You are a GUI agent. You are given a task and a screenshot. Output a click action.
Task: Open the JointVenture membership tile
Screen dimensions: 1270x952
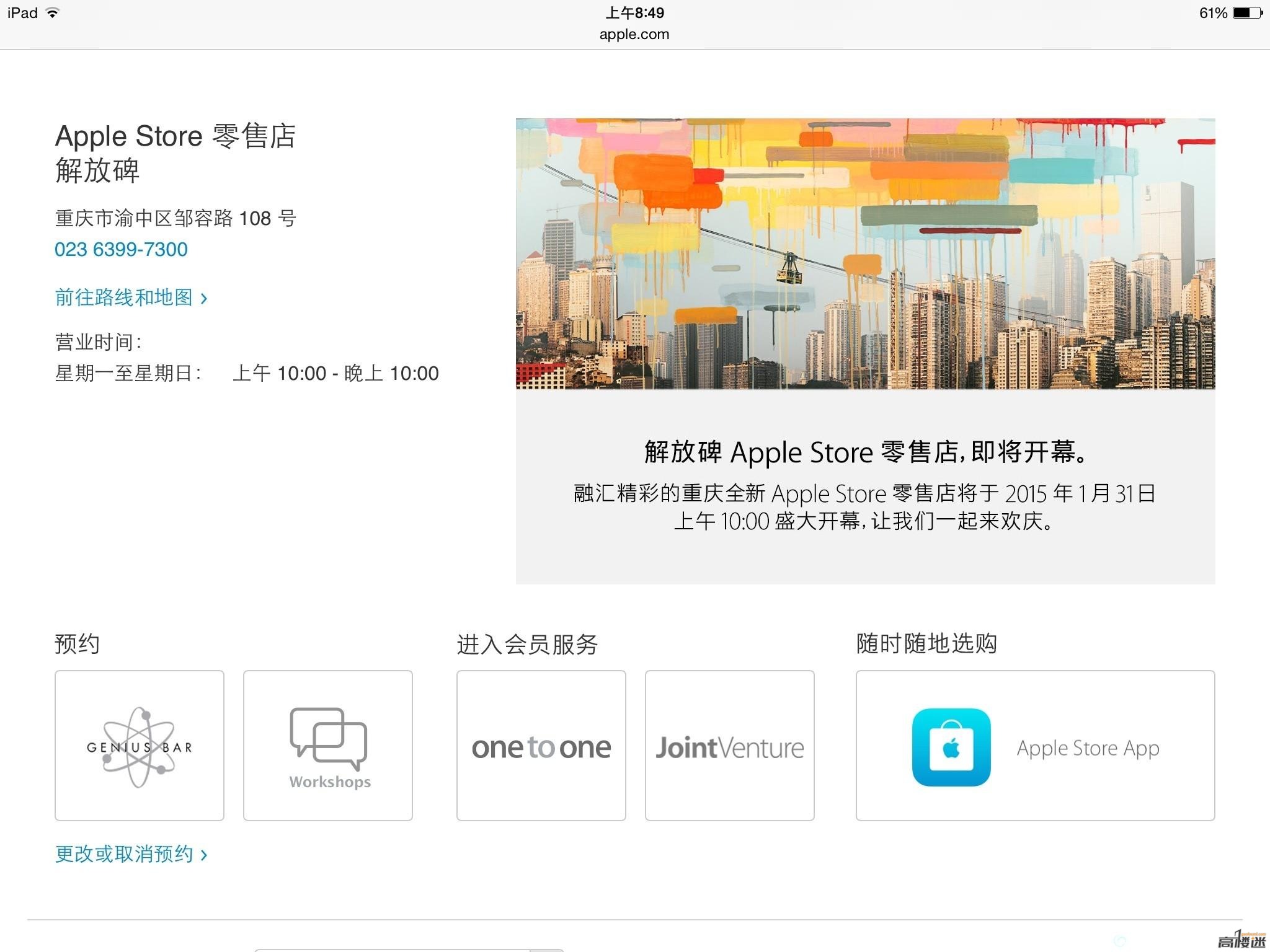[x=730, y=746]
